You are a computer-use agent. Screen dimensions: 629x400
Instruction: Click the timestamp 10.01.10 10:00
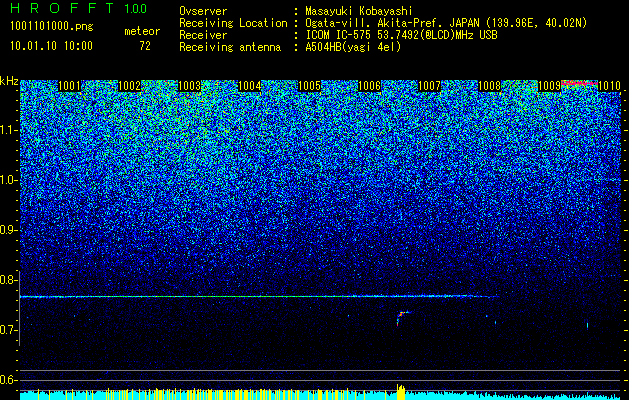click(51, 46)
